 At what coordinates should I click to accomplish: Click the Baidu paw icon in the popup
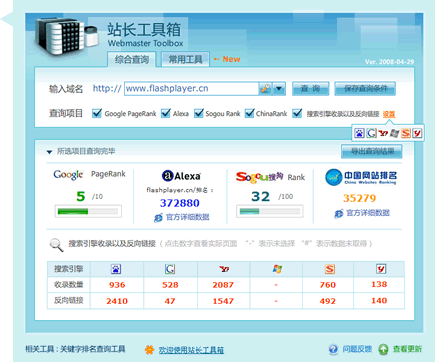coord(359,133)
